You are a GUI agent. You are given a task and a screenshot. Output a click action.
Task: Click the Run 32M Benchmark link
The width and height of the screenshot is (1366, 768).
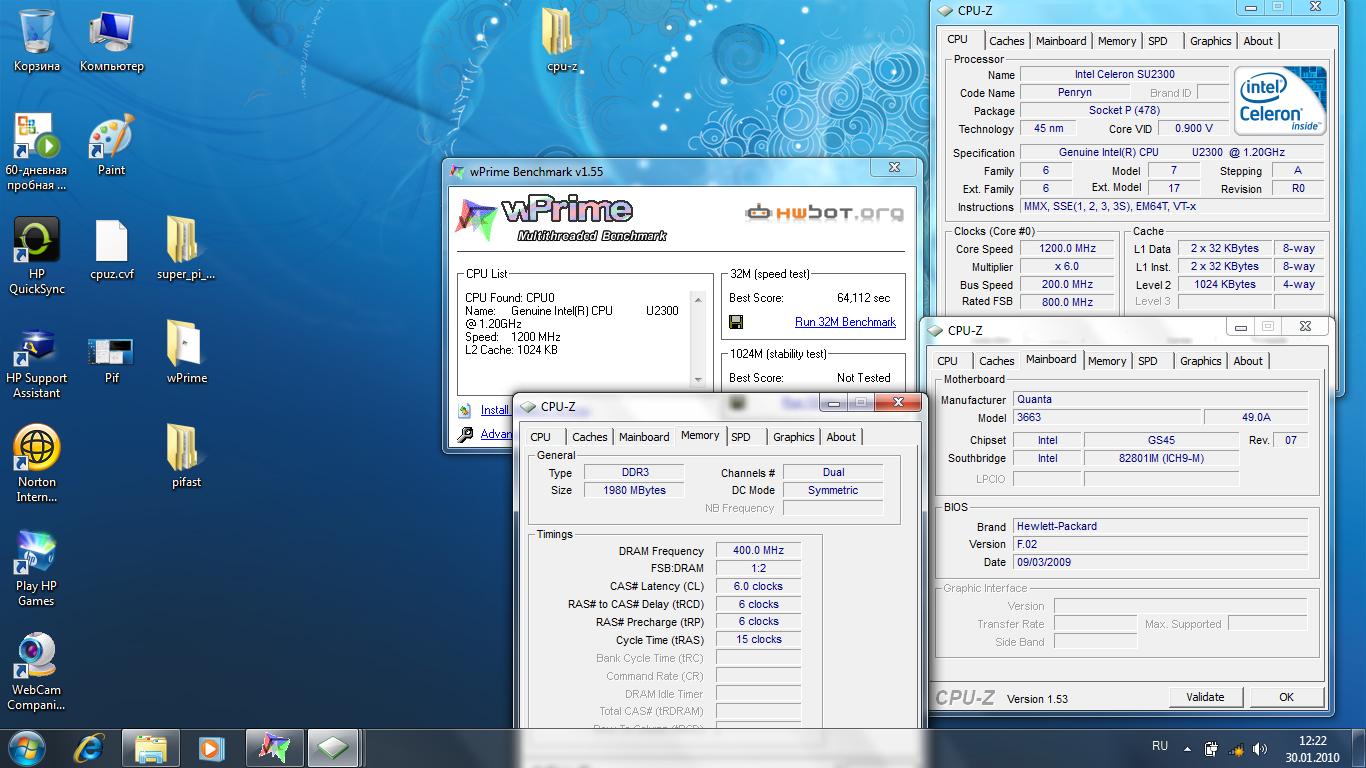(845, 322)
